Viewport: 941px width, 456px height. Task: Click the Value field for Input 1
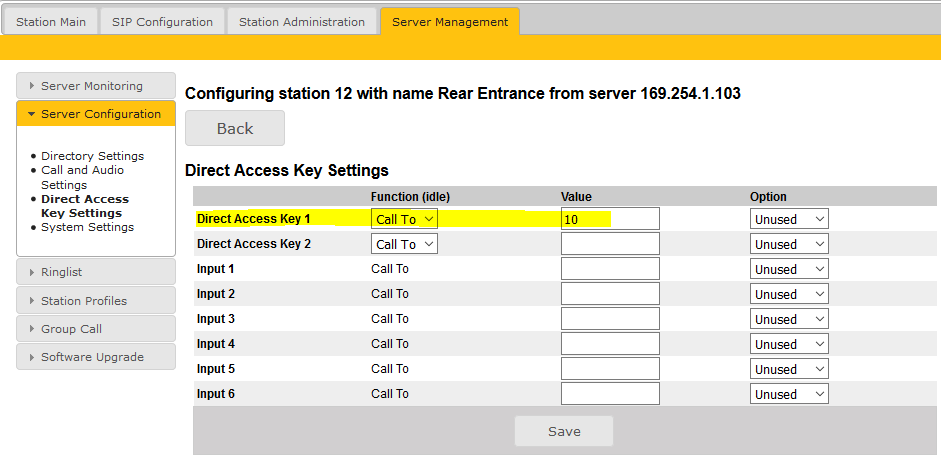tap(610, 269)
